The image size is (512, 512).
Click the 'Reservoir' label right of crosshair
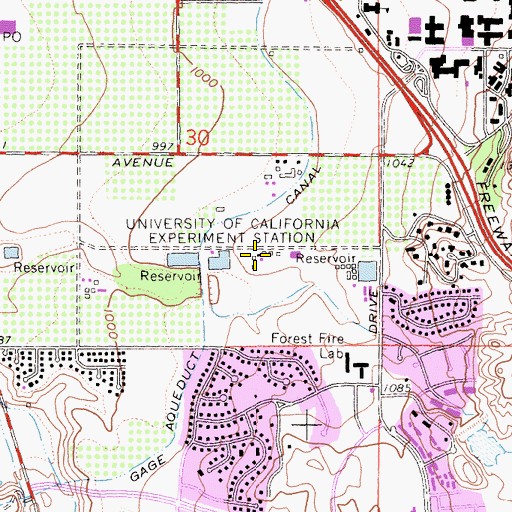pyautogui.click(x=326, y=259)
